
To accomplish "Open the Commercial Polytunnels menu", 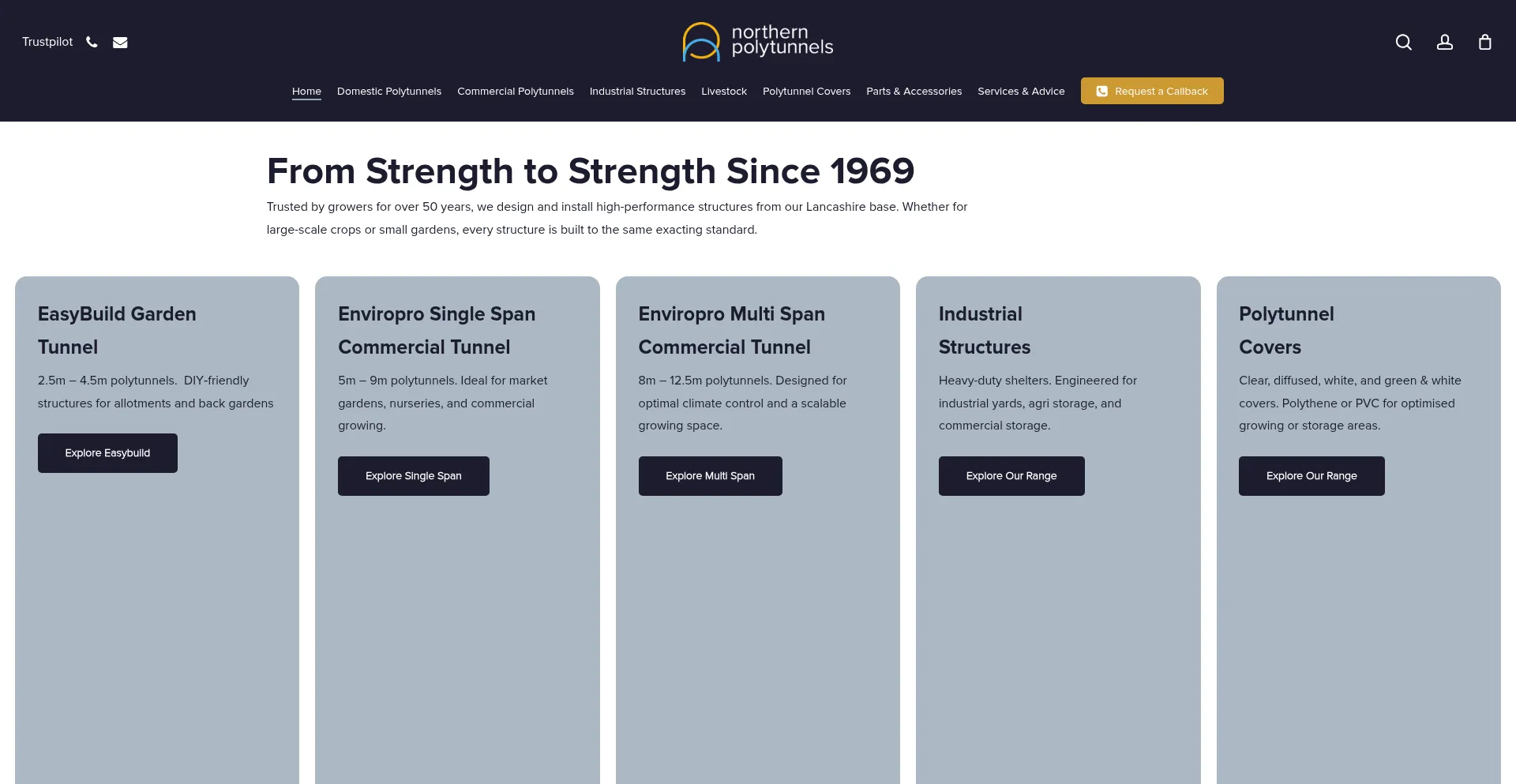I will 516,92.
